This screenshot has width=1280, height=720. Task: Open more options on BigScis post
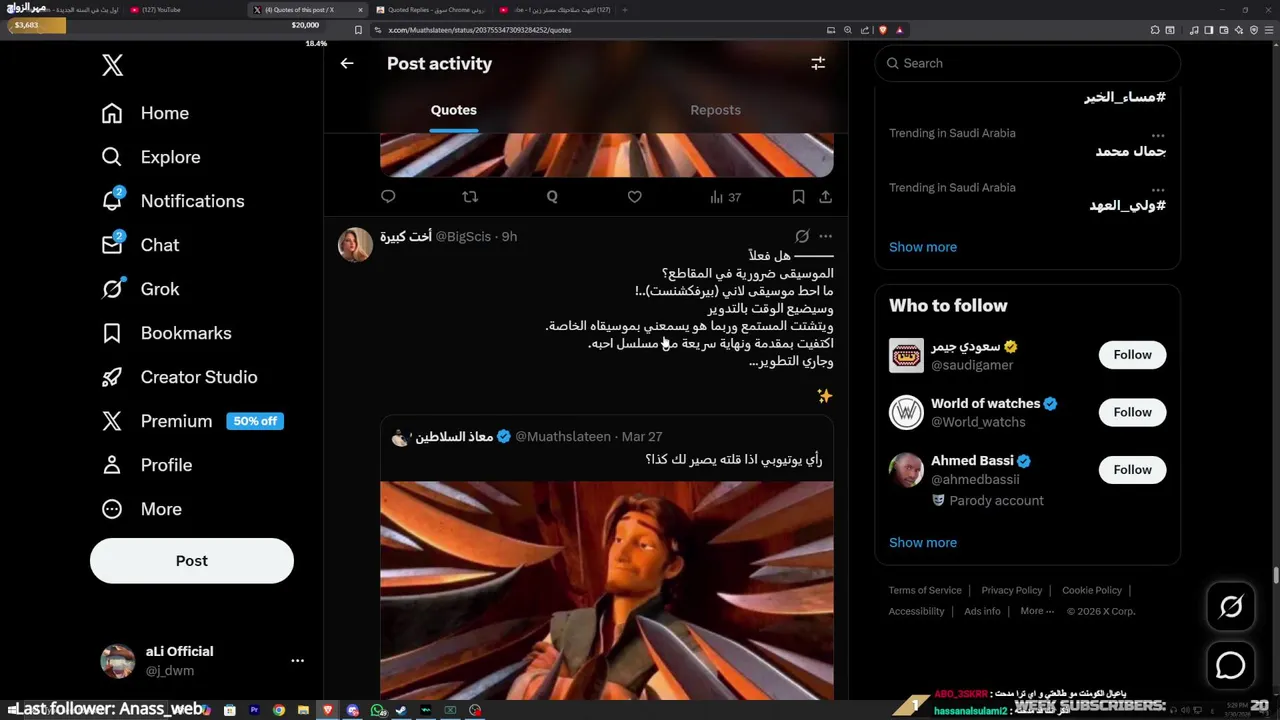tap(825, 237)
